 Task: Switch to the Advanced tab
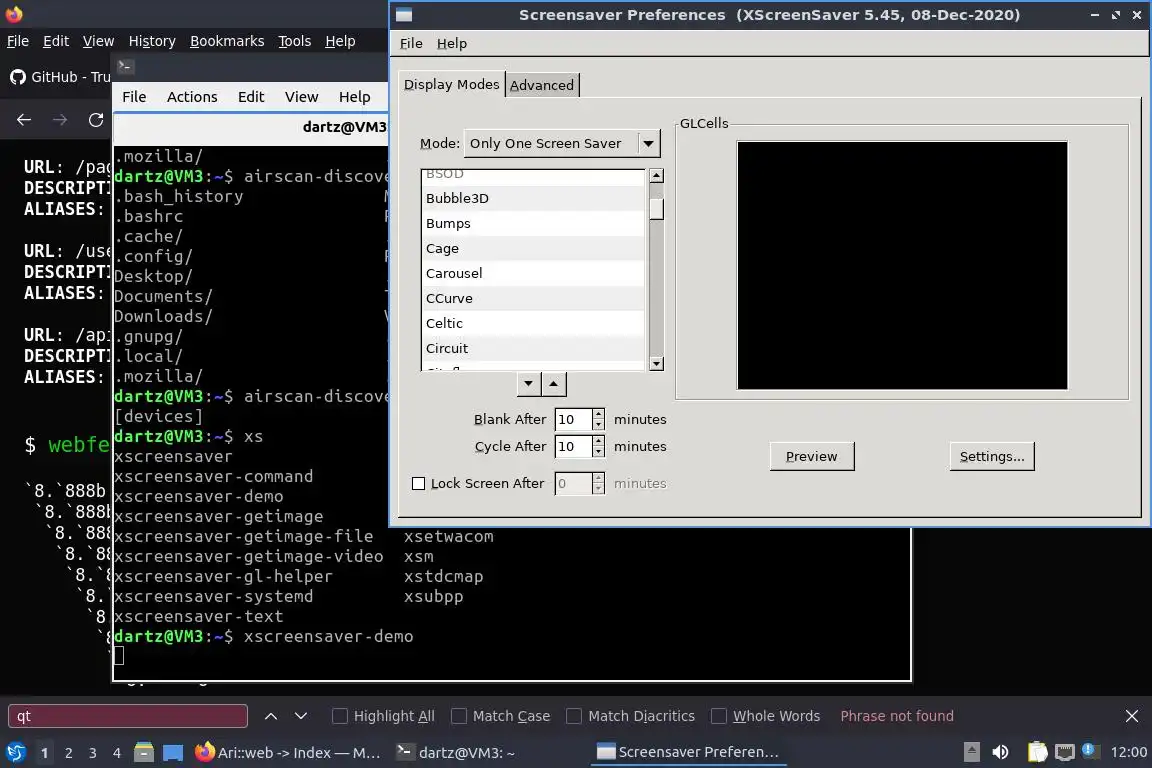coord(541,85)
